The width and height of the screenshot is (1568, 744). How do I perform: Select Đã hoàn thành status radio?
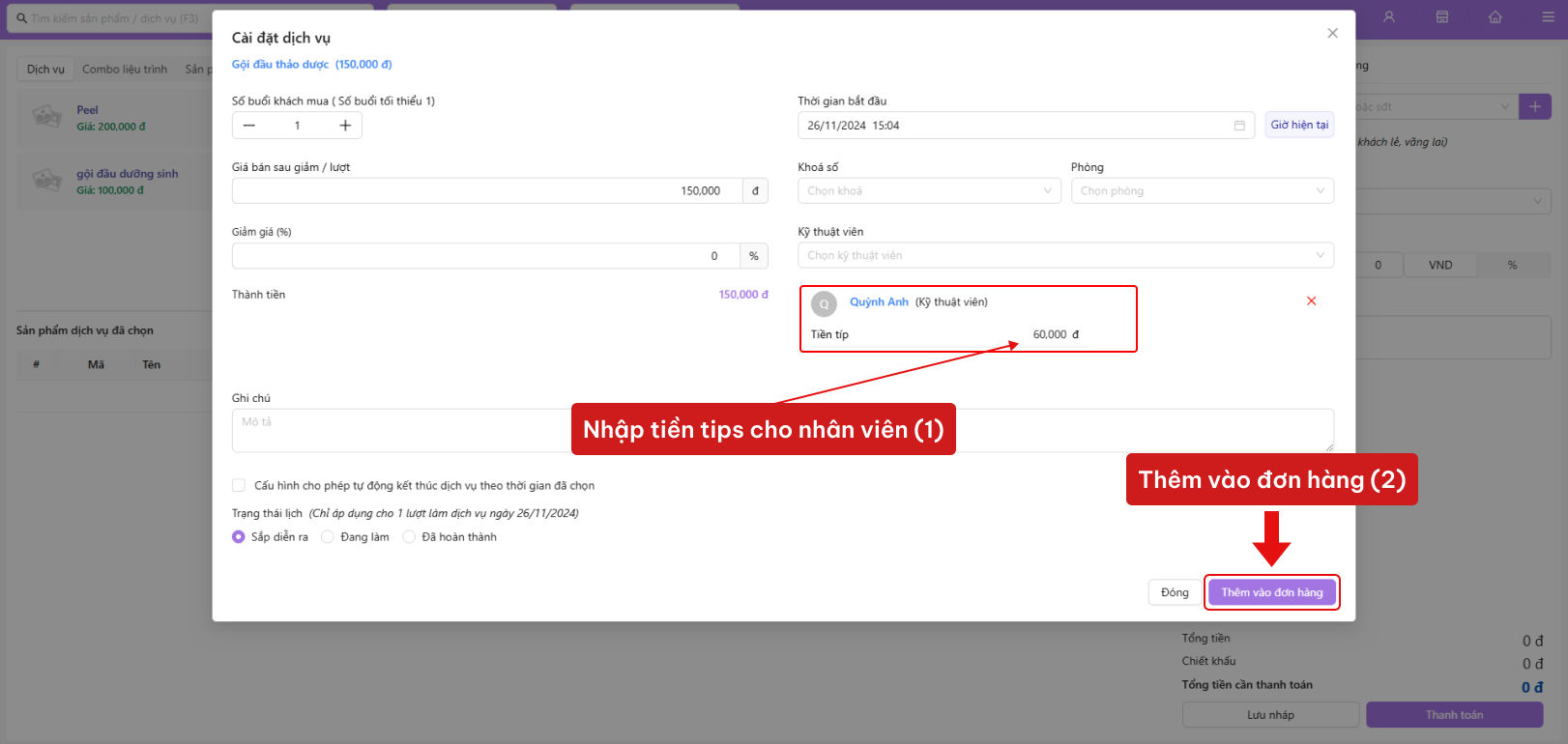click(409, 537)
